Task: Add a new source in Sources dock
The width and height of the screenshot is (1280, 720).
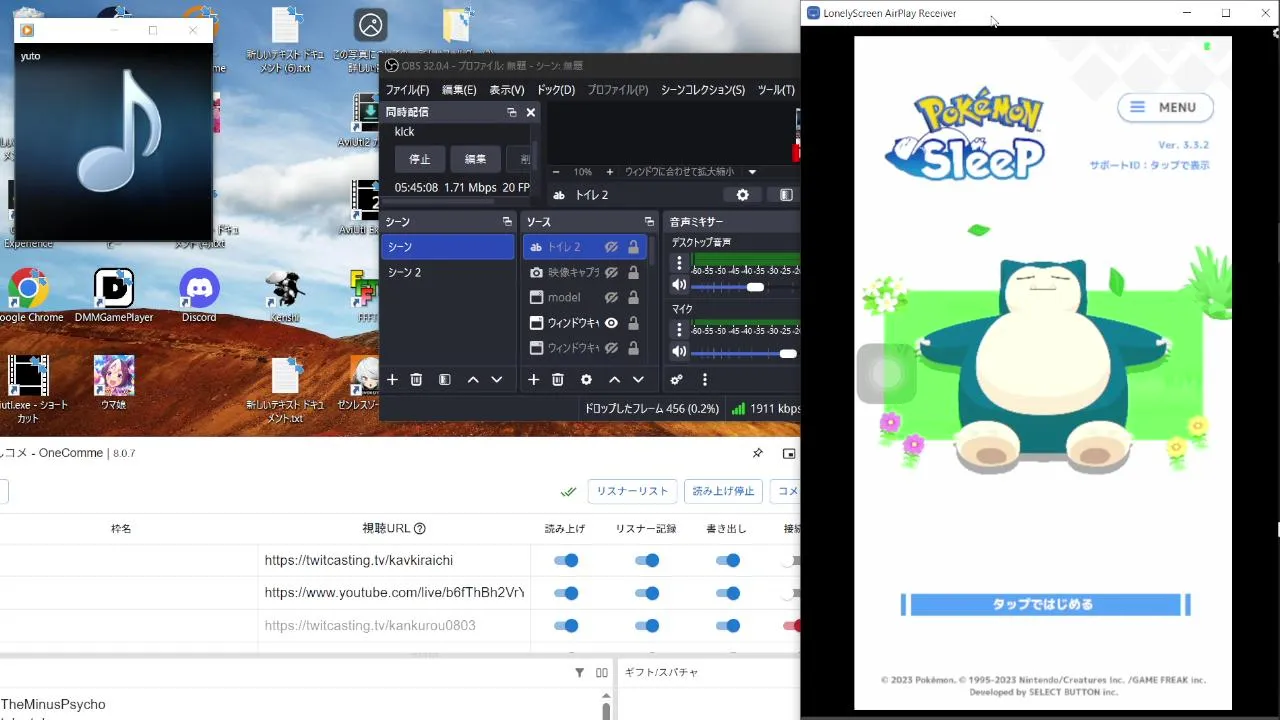Action: 533,380
